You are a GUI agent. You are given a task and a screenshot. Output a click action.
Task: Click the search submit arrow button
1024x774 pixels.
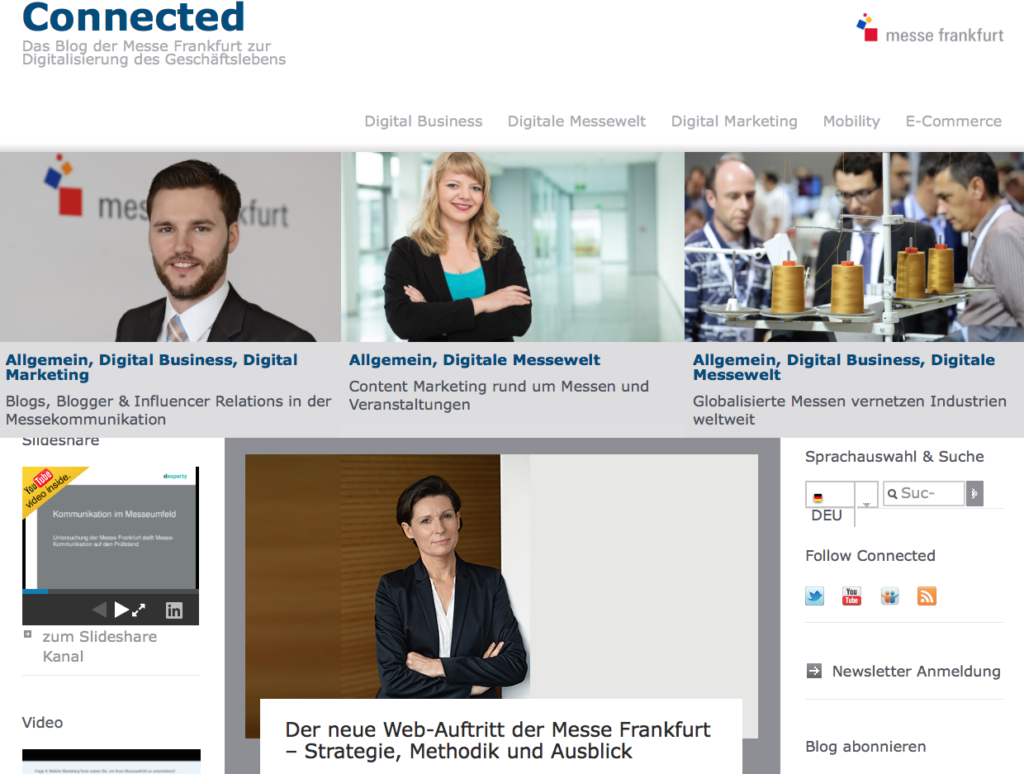(x=974, y=494)
